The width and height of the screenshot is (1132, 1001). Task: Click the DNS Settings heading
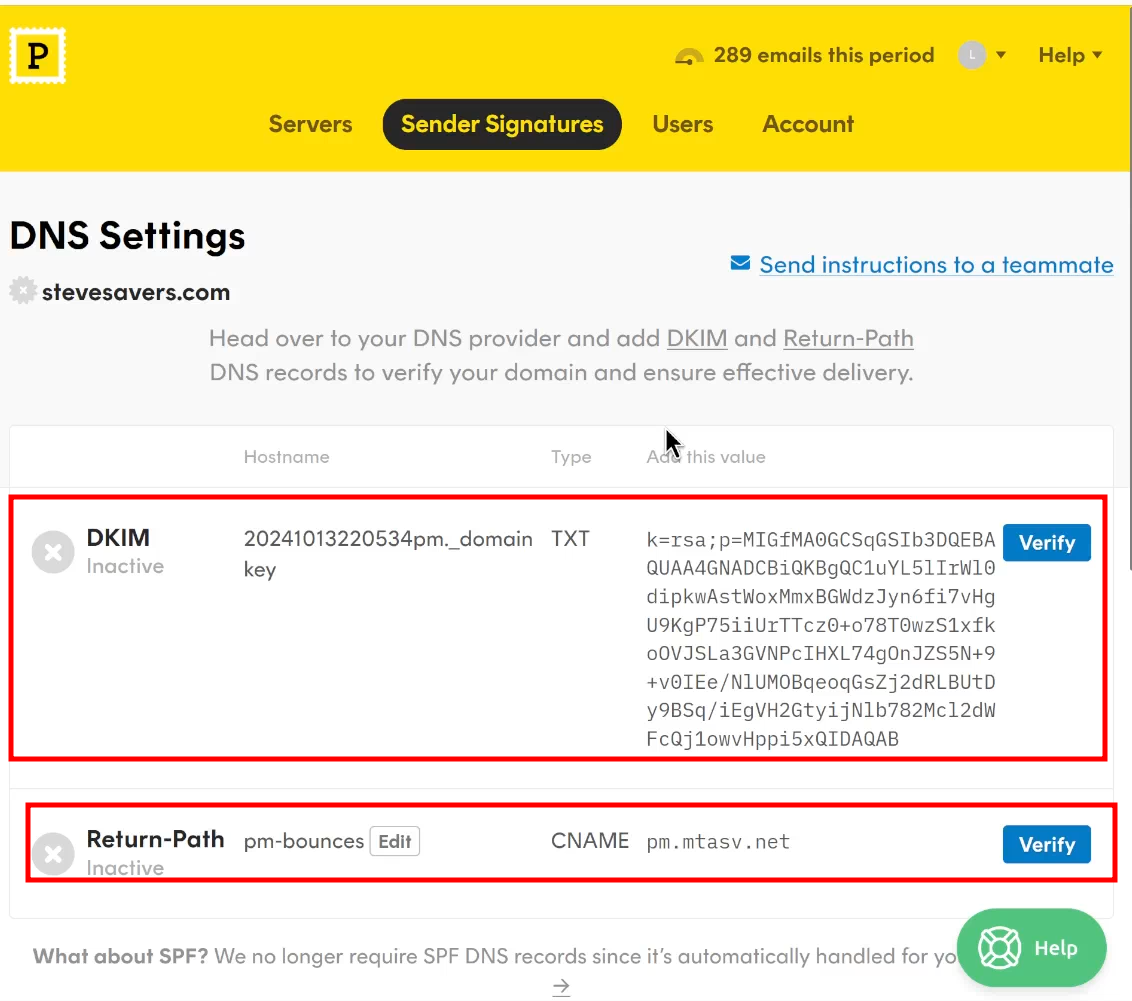[x=128, y=236]
